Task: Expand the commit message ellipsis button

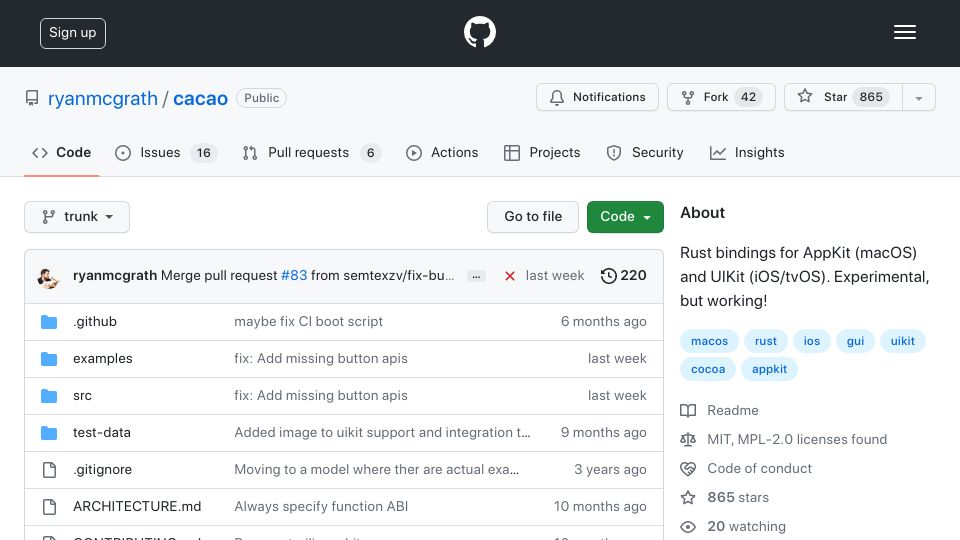Action: coord(476,276)
